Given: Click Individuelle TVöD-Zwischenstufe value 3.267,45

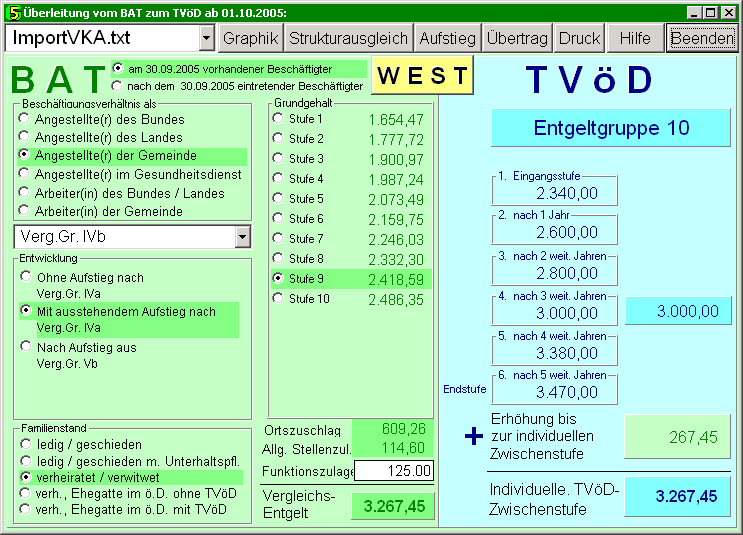Looking at the screenshot, I should click(678, 497).
